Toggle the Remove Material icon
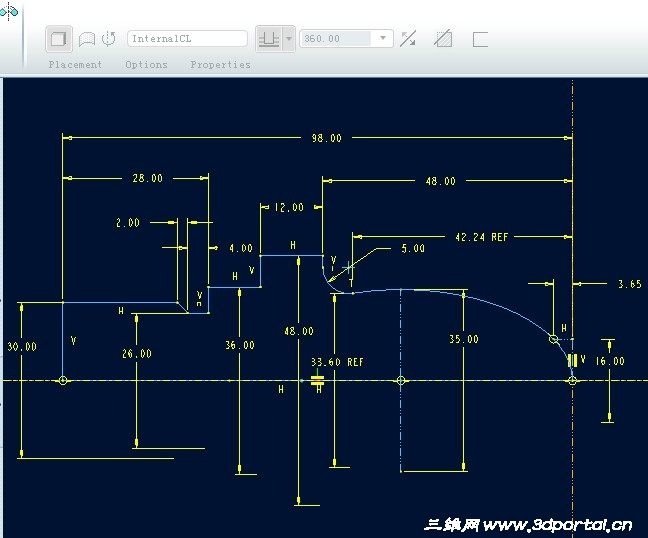 point(443,39)
